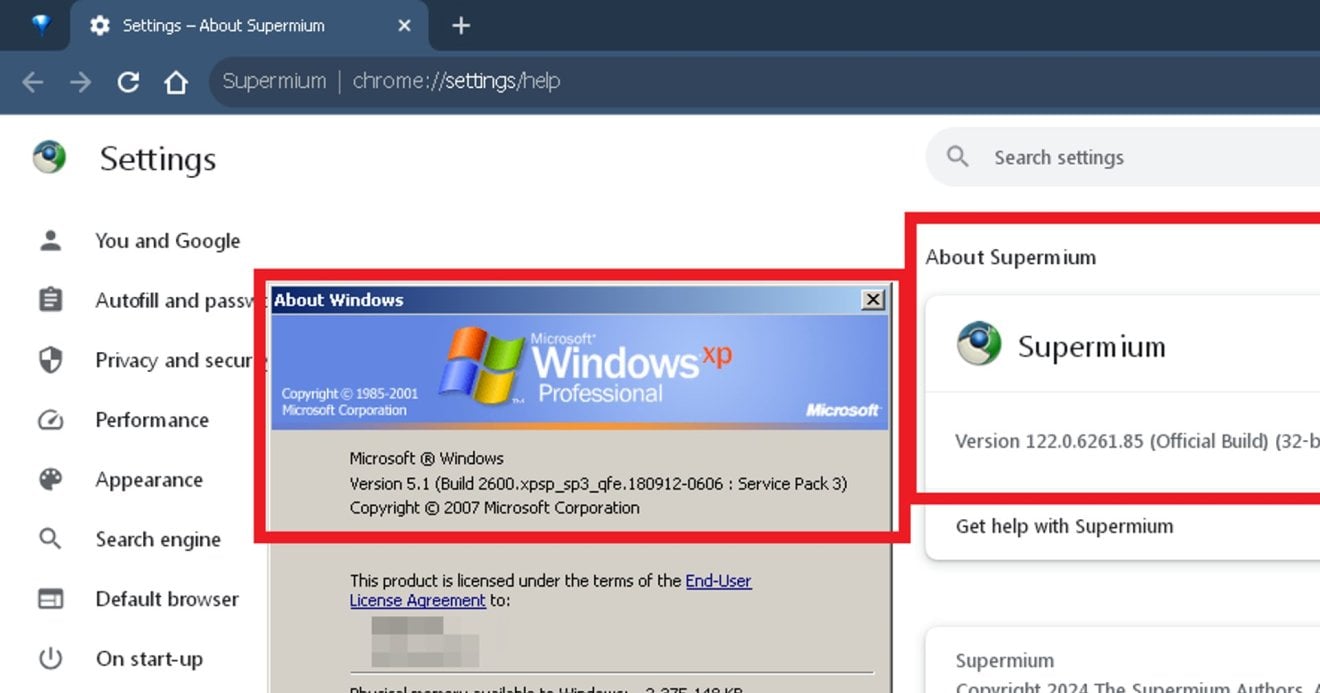Image resolution: width=1320 pixels, height=693 pixels.
Task: Select the Privacy and security shield icon
Action: 50,360
